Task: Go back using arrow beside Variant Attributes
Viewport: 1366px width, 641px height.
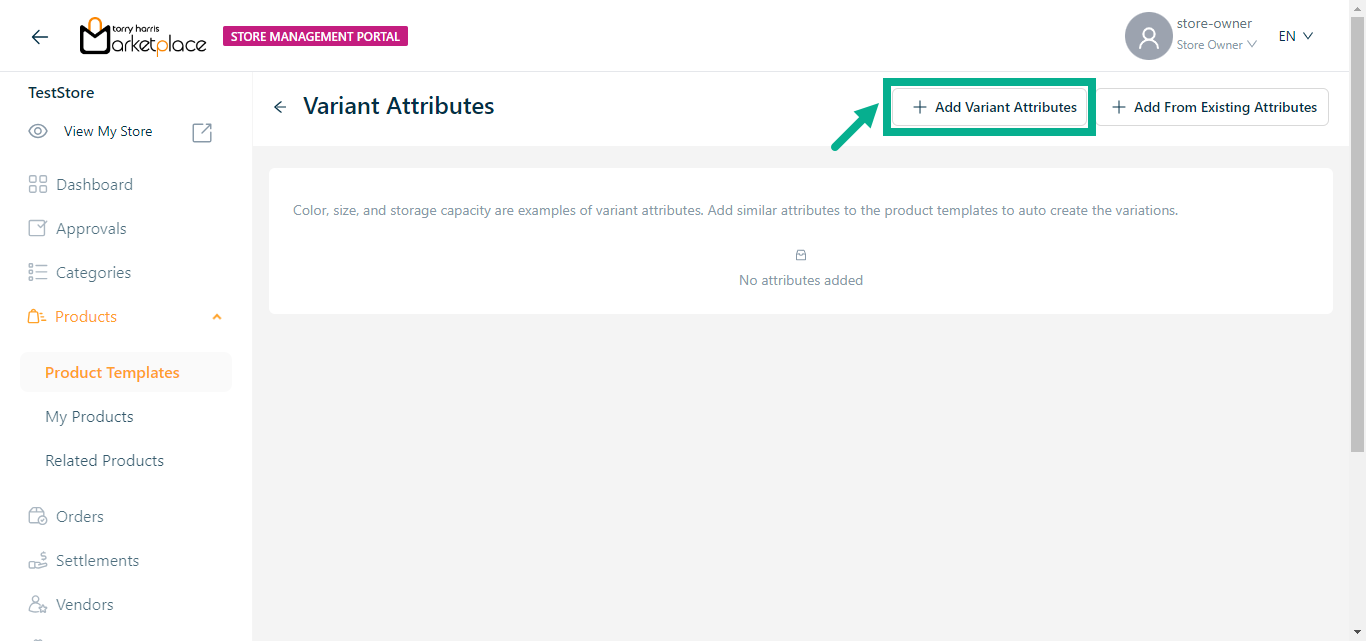Action: point(280,107)
